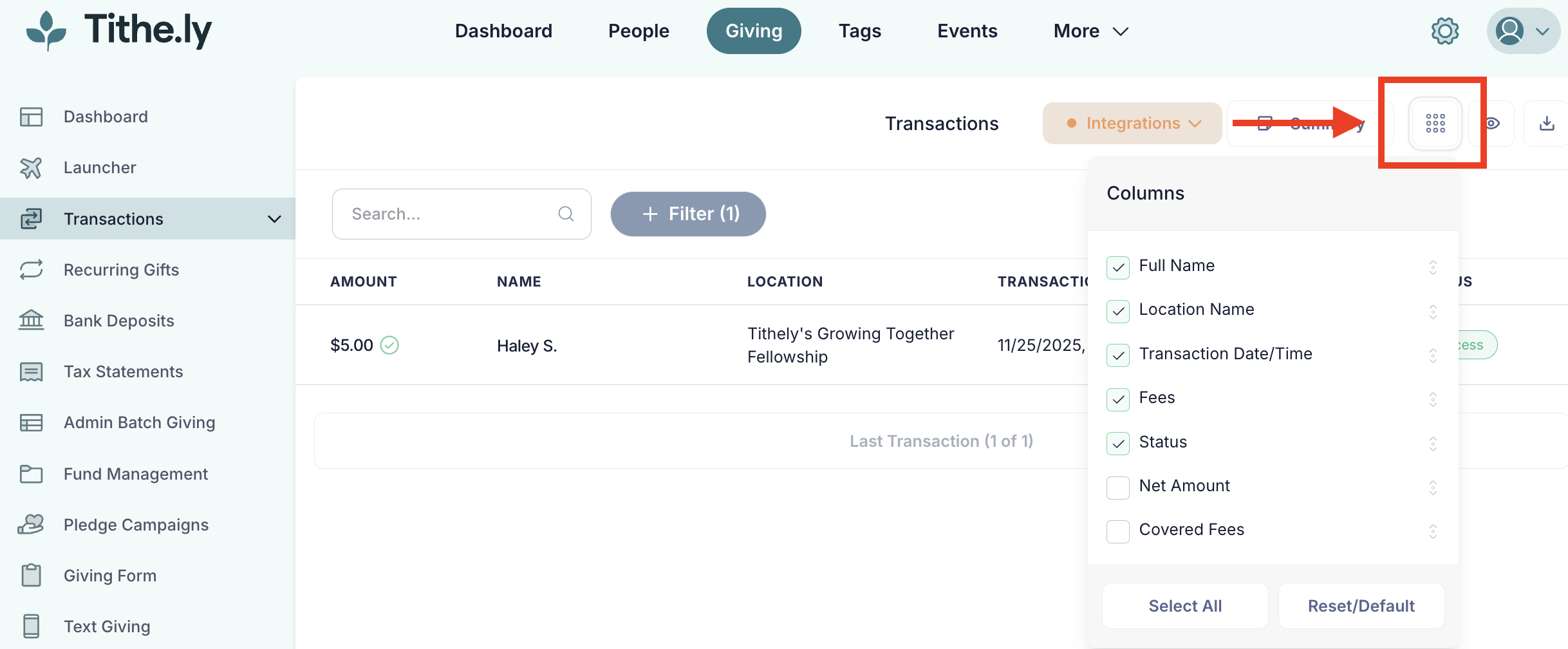Click Tithely's Growing Together Fellowship location
The height and width of the screenshot is (649, 1568).
[x=850, y=345]
